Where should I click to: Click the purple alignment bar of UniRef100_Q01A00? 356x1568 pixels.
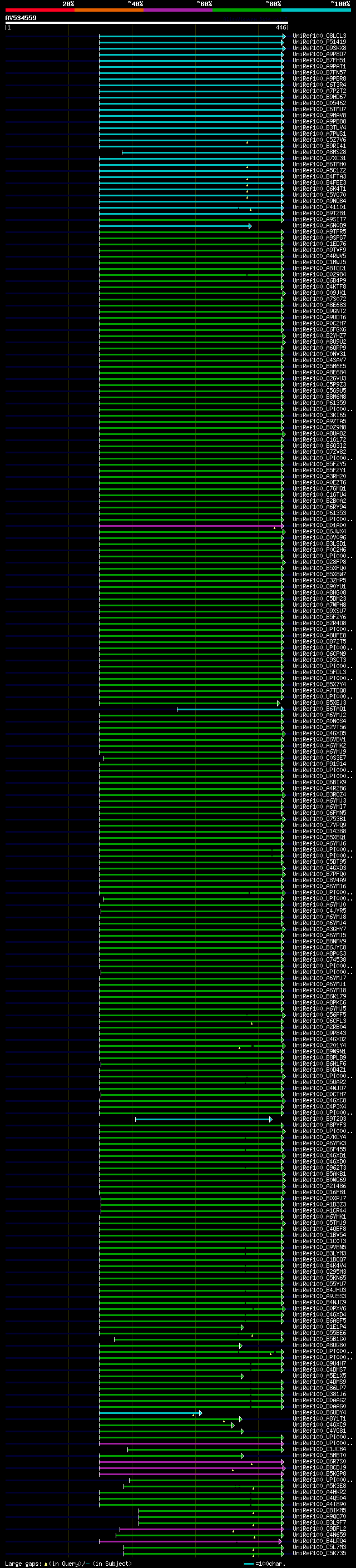(x=191, y=525)
